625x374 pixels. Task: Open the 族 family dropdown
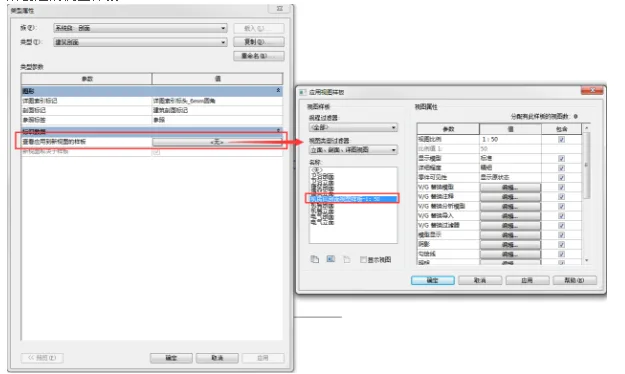140,28
